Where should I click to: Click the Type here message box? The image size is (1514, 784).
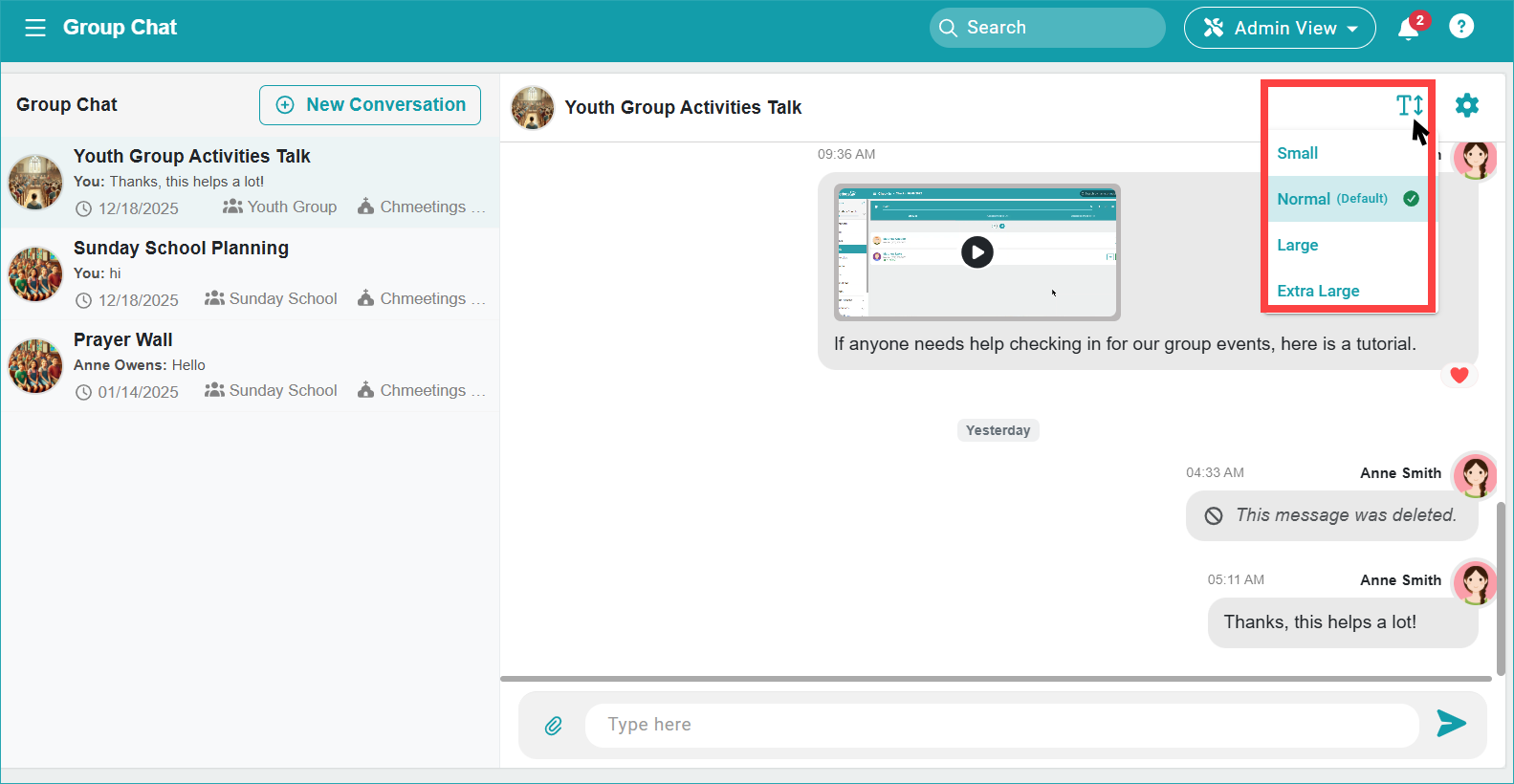(x=1001, y=725)
